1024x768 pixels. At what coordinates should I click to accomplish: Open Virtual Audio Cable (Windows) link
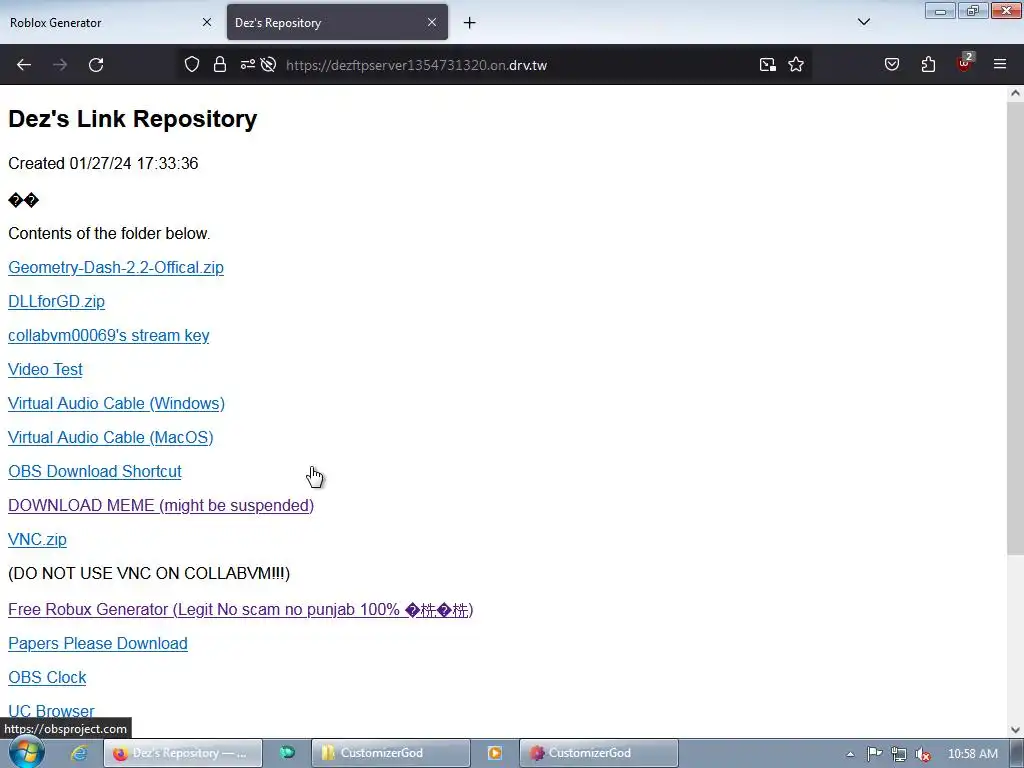click(x=116, y=404)
